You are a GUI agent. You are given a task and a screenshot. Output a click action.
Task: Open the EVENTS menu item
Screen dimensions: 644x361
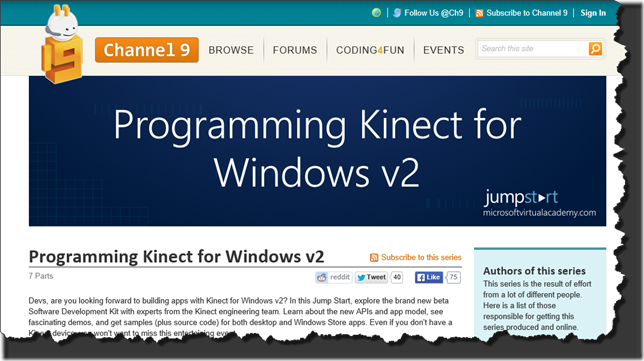444,50
